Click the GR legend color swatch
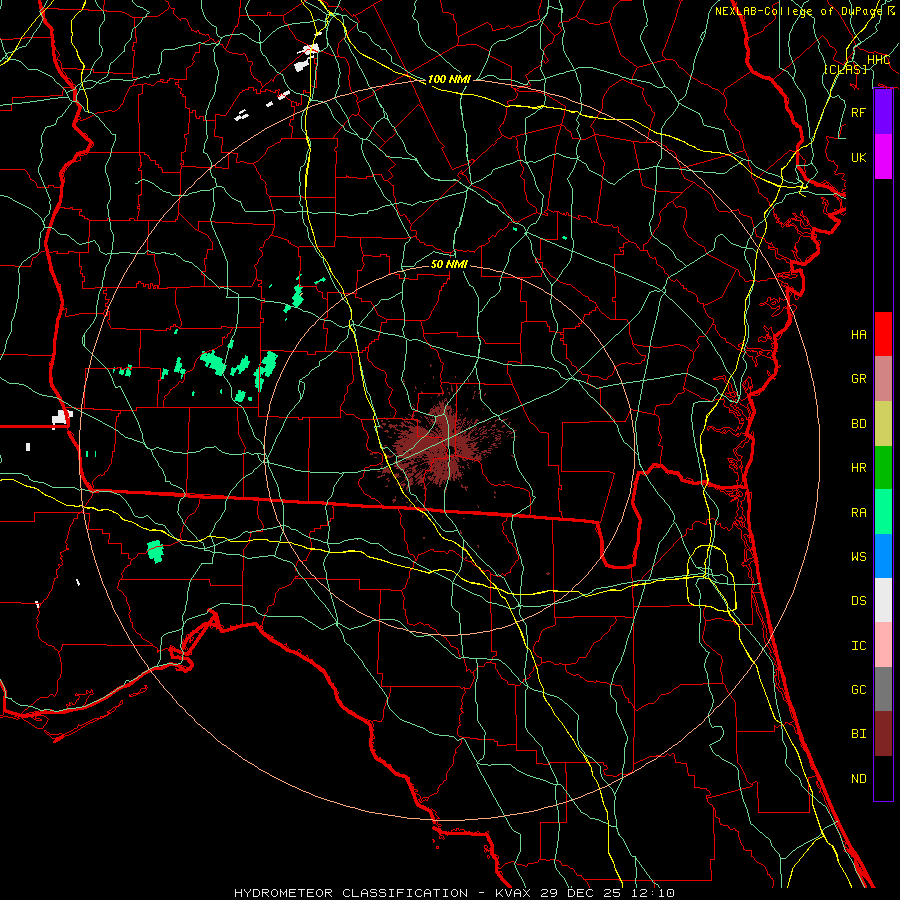The height and width of the screenshot is (900, 900). tap(883, 379)
